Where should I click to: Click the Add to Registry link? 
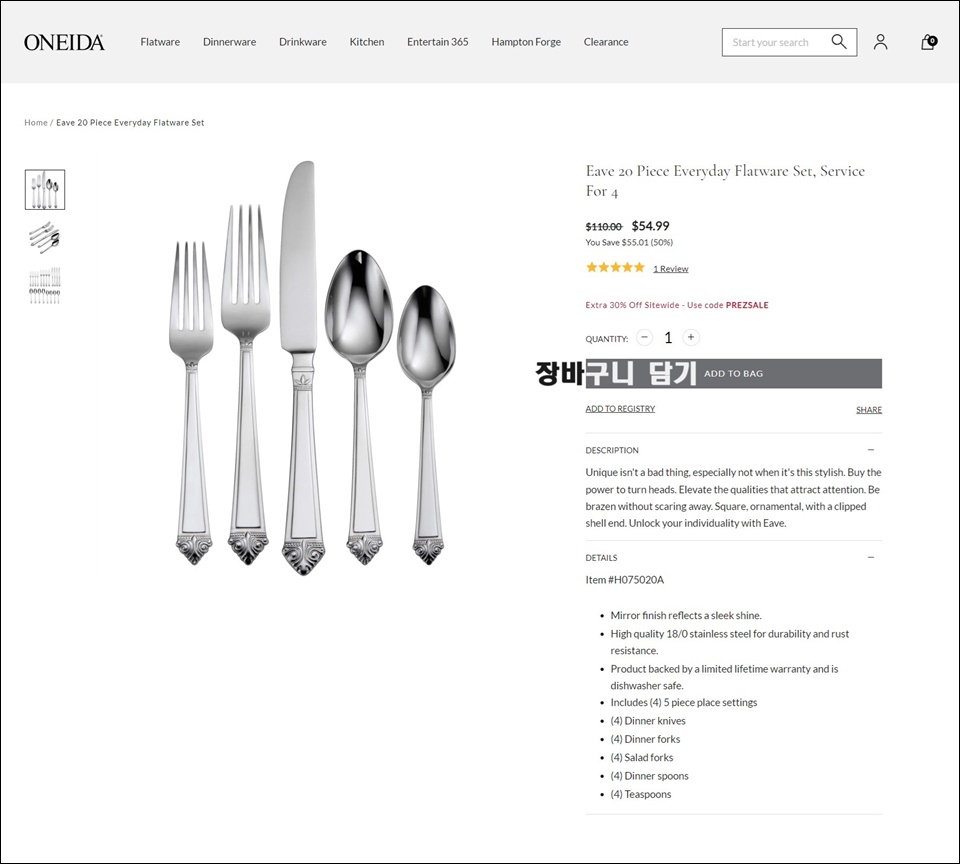pos(620,408)
